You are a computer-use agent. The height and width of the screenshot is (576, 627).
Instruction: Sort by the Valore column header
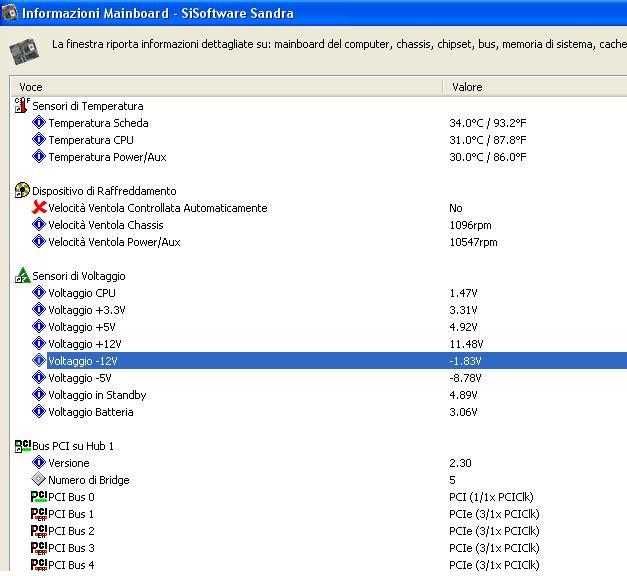tap(535, 87)
